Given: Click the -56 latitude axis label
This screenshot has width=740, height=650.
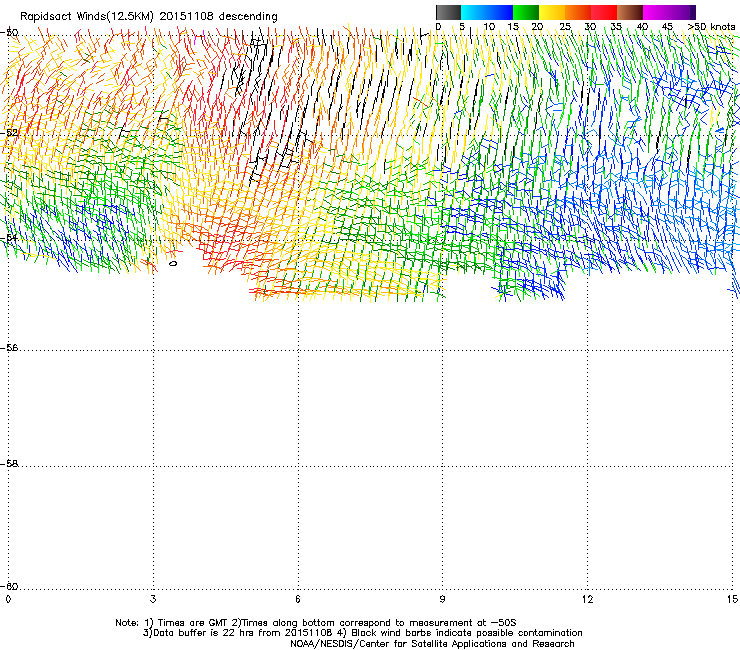Looking at the screenshot, I should coord(9,348).
